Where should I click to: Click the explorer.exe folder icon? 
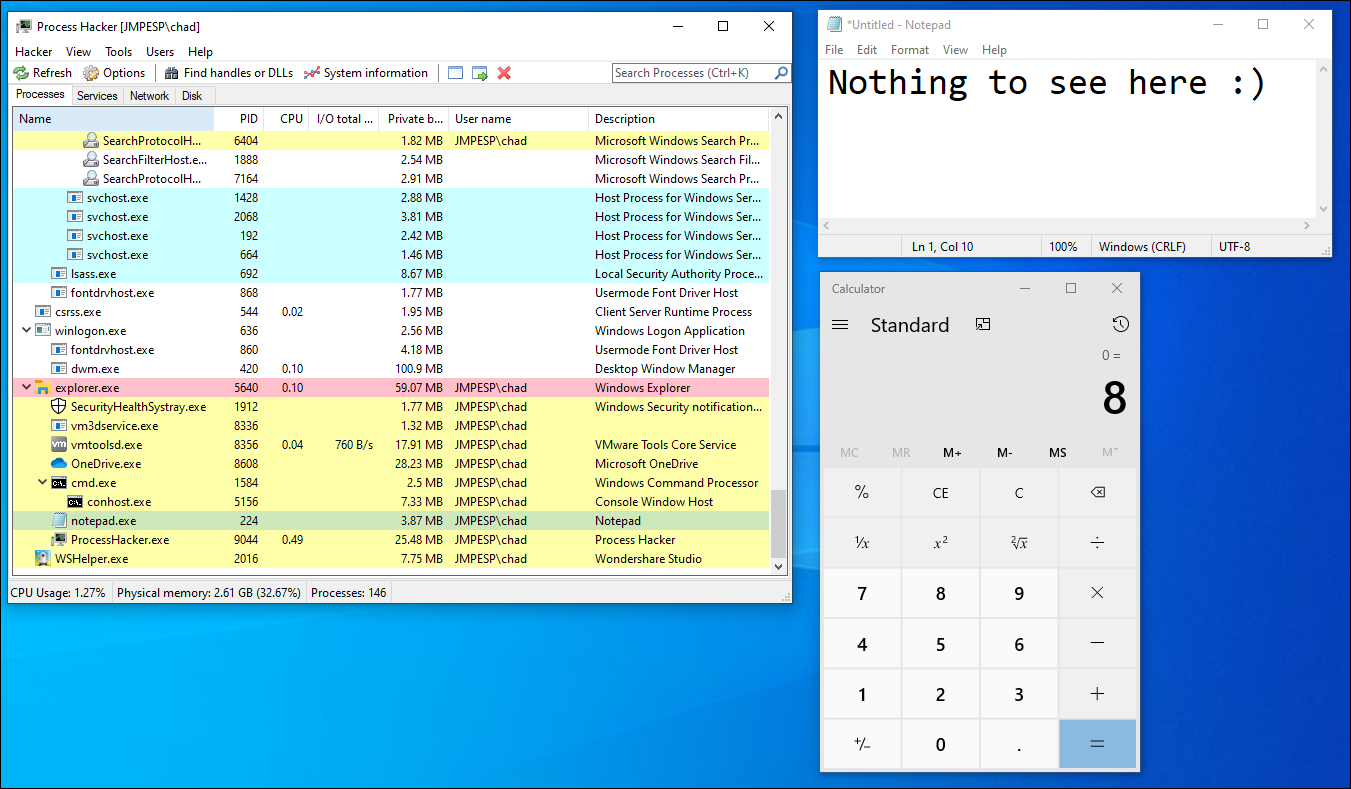click(x=43, y=388)
